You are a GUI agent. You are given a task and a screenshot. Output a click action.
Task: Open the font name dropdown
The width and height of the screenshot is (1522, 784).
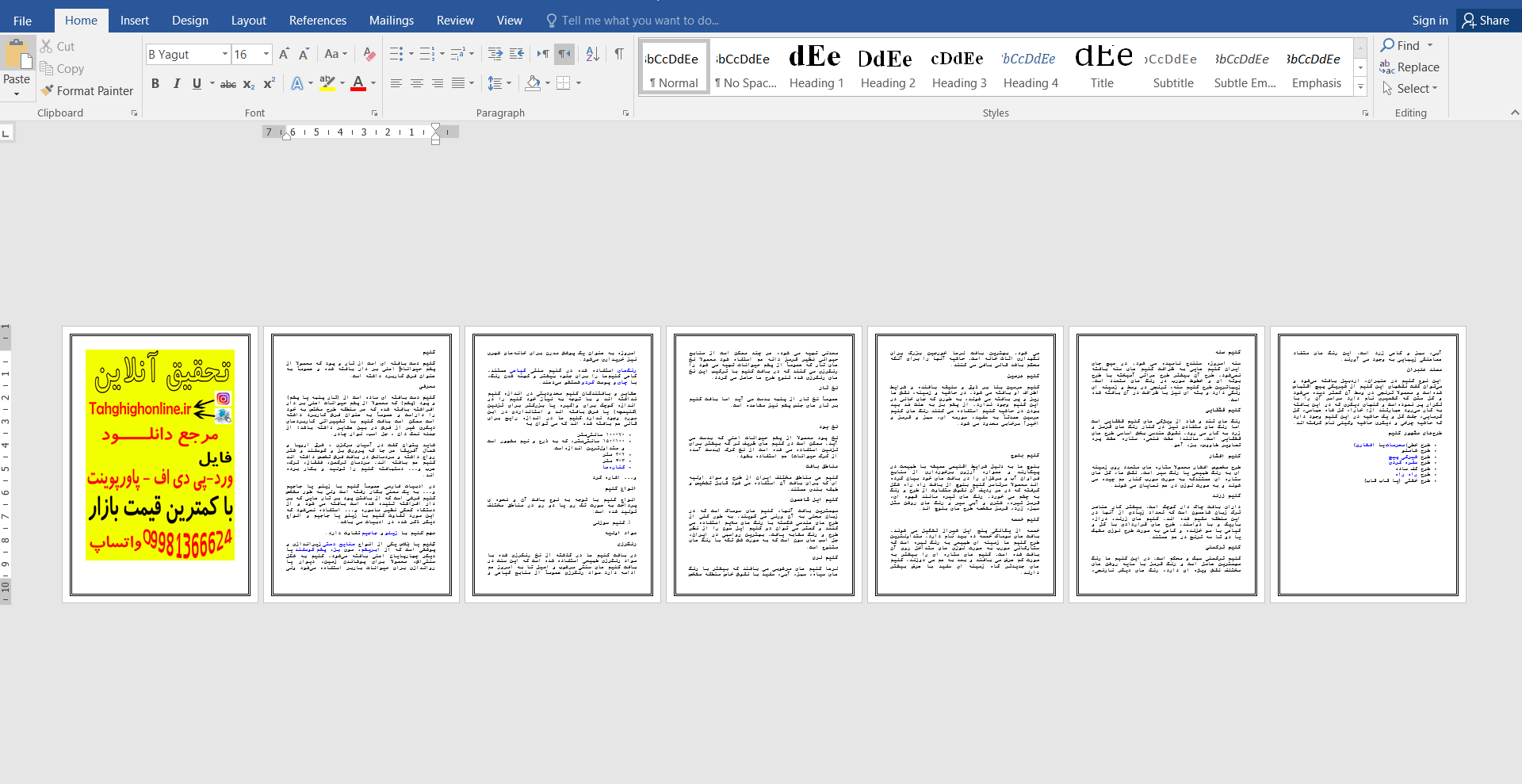click(225, 54)
